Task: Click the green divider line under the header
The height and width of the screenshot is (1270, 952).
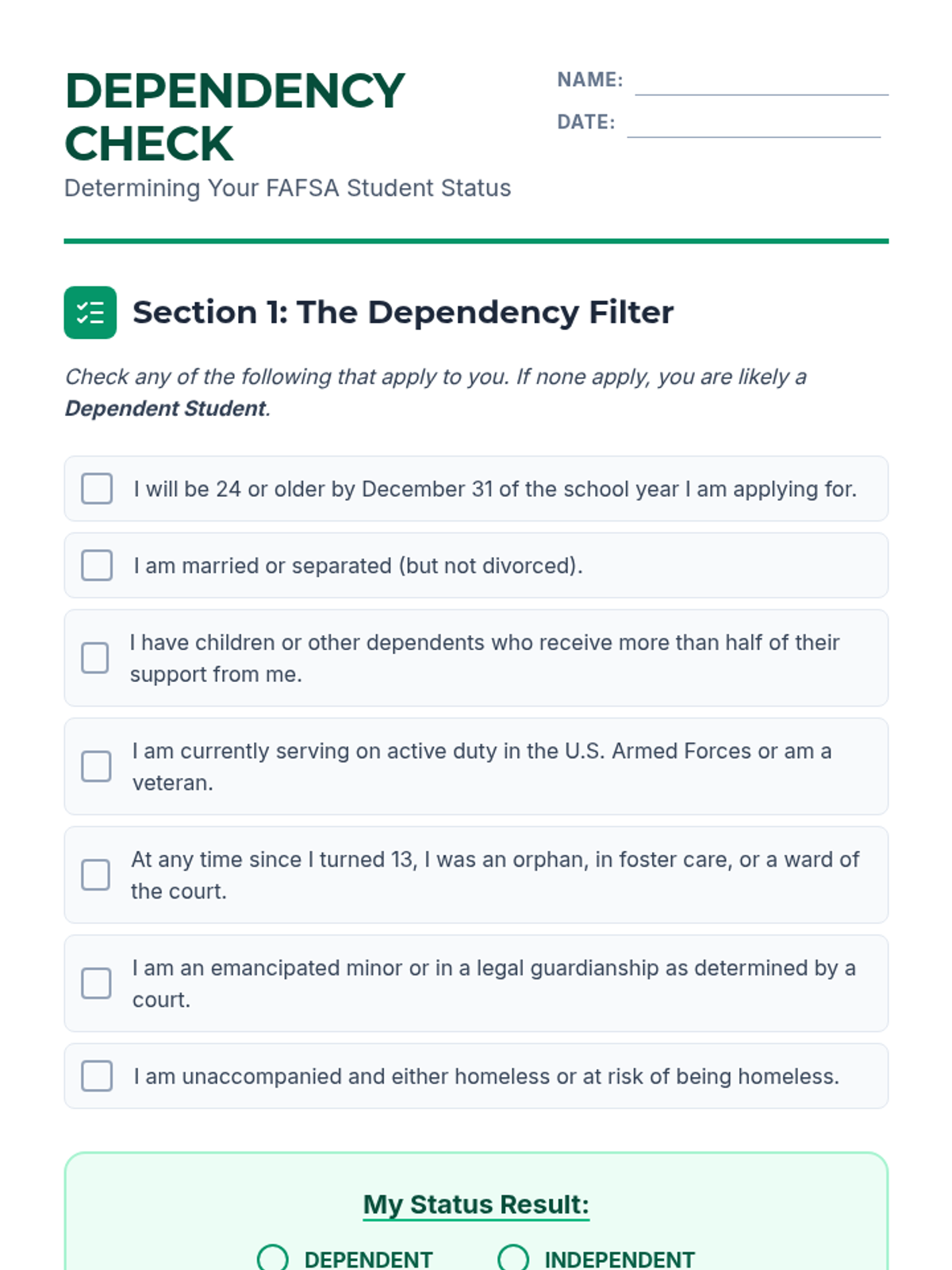Action: coord(476,241)
